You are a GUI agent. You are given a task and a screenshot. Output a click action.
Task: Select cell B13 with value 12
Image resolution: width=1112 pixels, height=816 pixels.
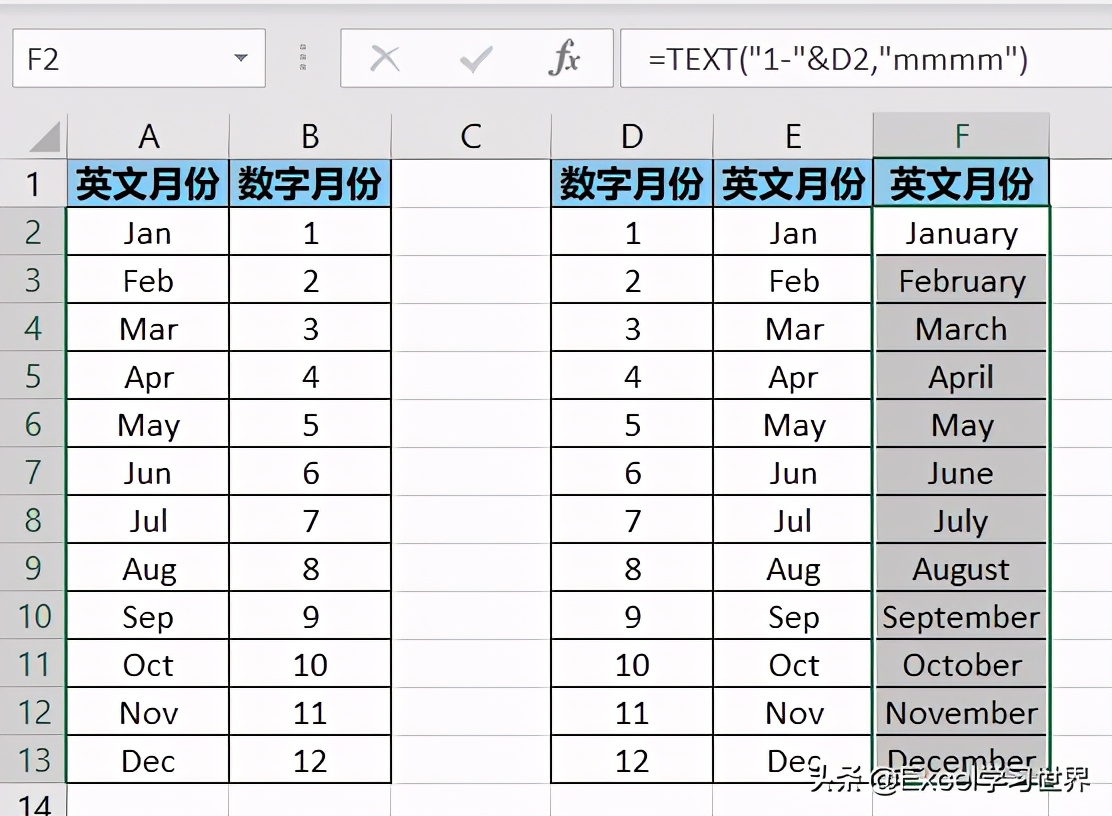pyautogui.click(x=310, y=759)
